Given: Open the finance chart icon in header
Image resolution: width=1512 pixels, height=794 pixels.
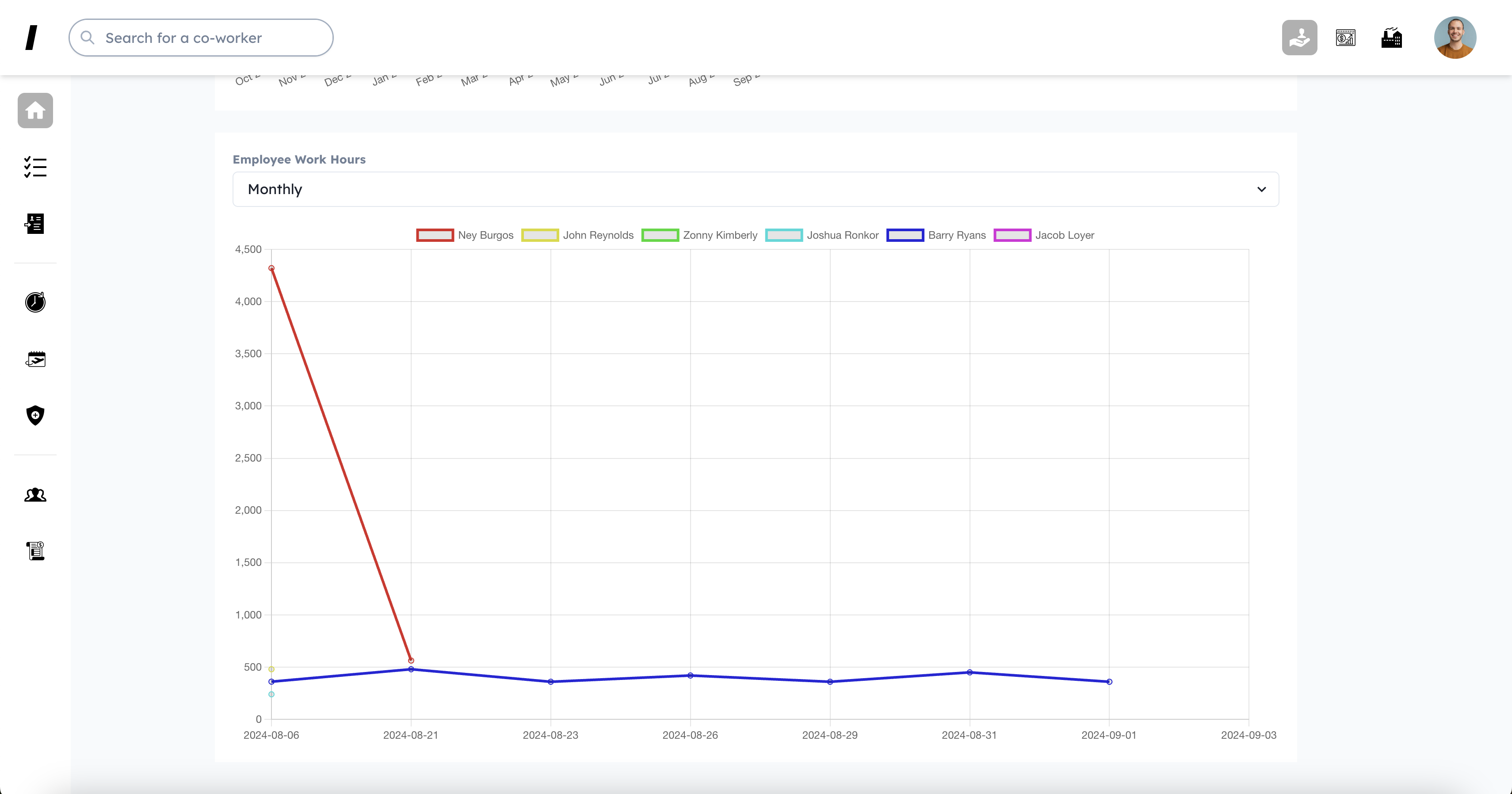Looking at the screenshot, I should click(1345, 38).
